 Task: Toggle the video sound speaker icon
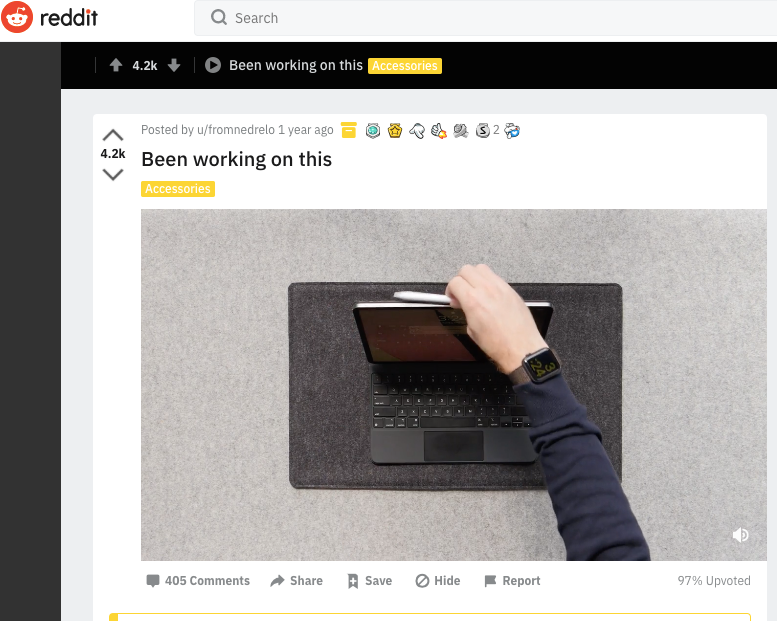[x=740, y=535]
